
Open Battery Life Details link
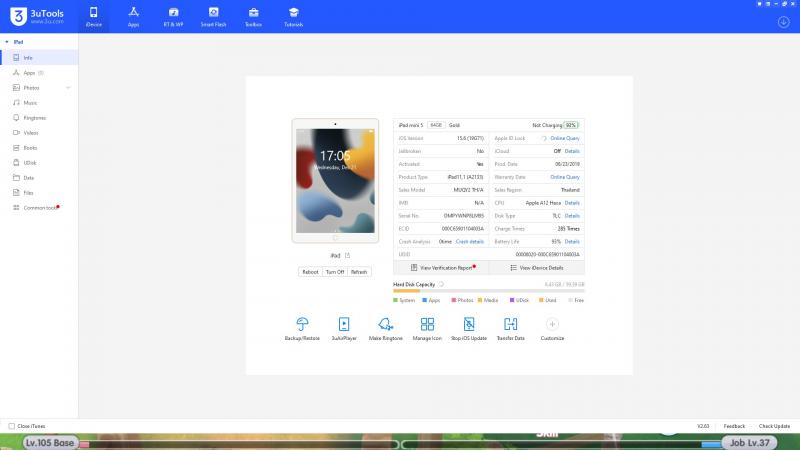click(572, 242)
